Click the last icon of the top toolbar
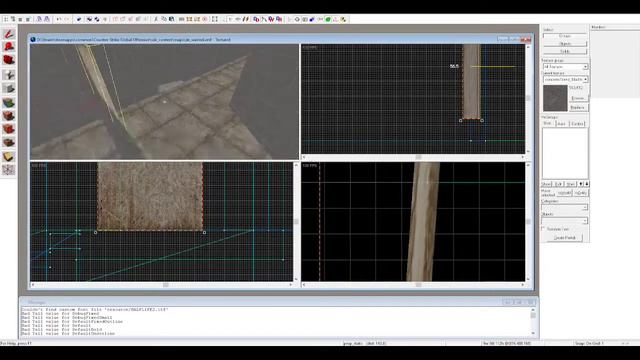 pos(343,19)
